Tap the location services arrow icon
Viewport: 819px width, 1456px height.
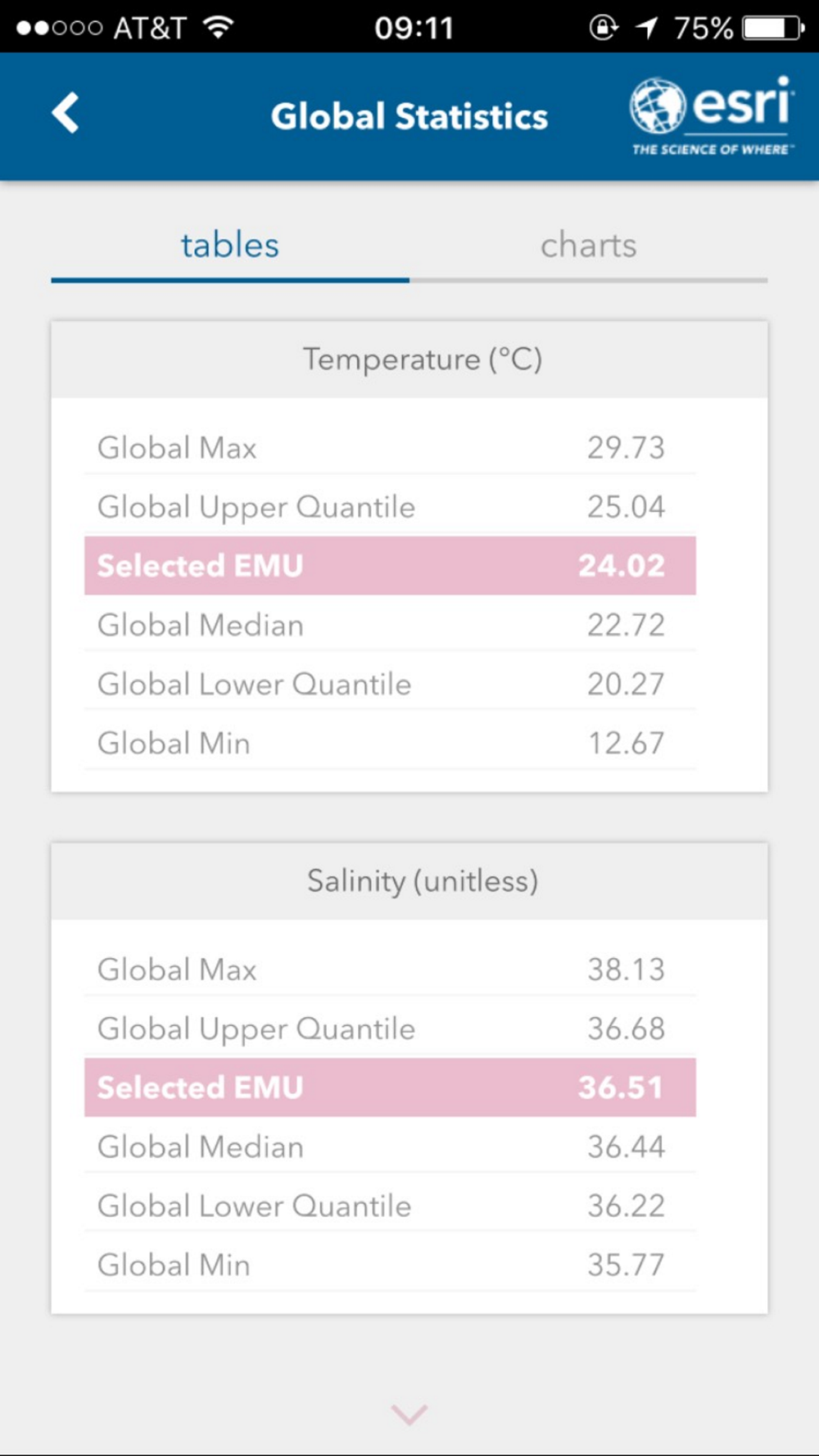coord(647,28)
